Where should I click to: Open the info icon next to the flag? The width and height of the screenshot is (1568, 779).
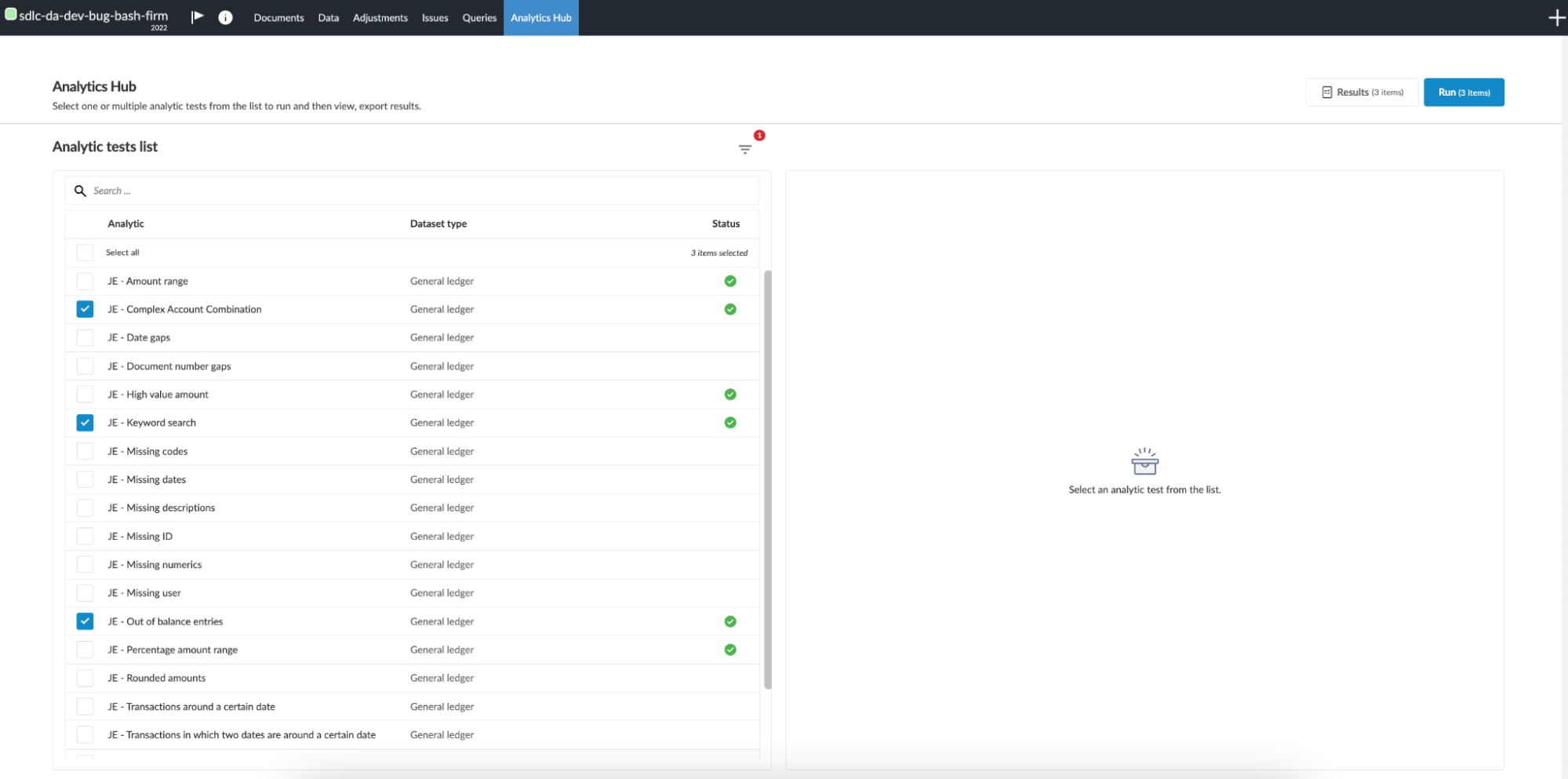(226, 16)
